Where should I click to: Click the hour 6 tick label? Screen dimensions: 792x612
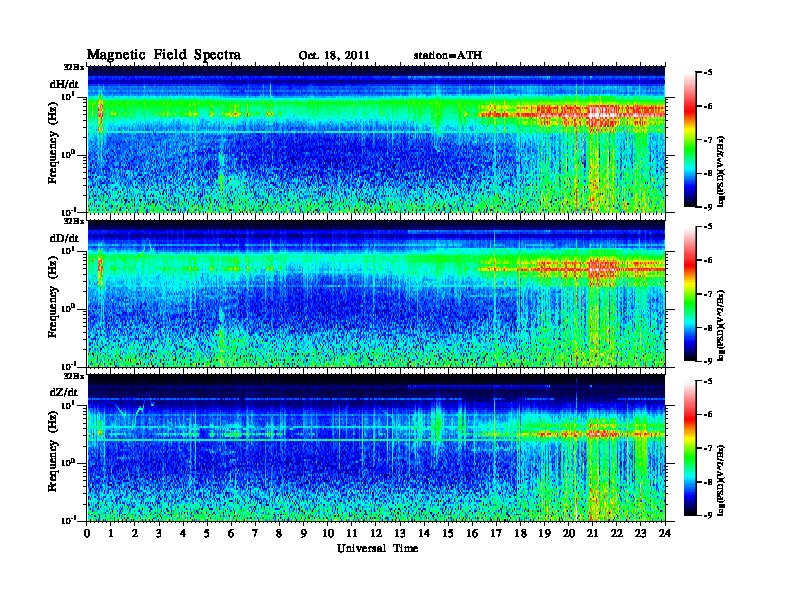pos(231,533)
